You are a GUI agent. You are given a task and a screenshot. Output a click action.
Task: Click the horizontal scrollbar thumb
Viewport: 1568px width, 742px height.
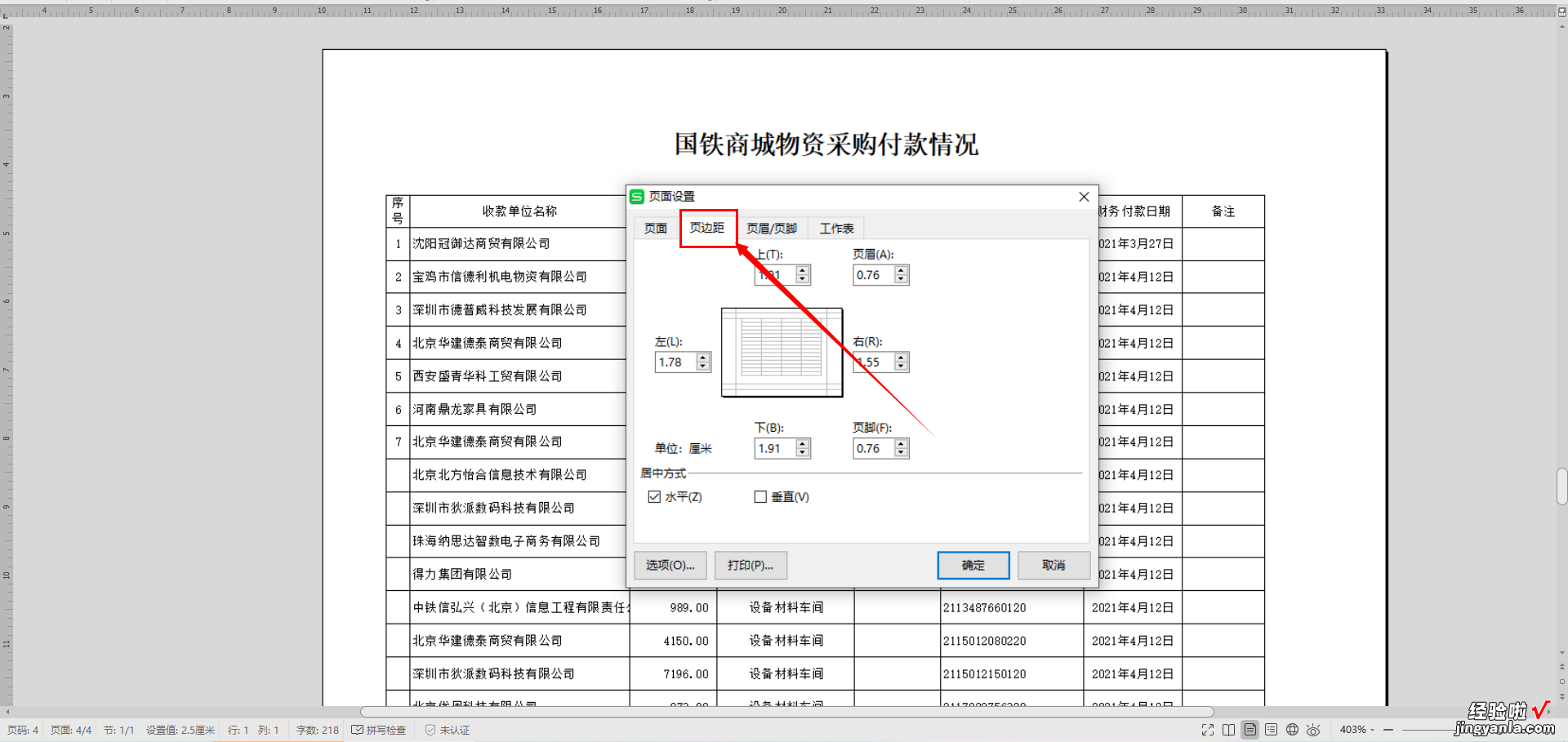[787, 712]
